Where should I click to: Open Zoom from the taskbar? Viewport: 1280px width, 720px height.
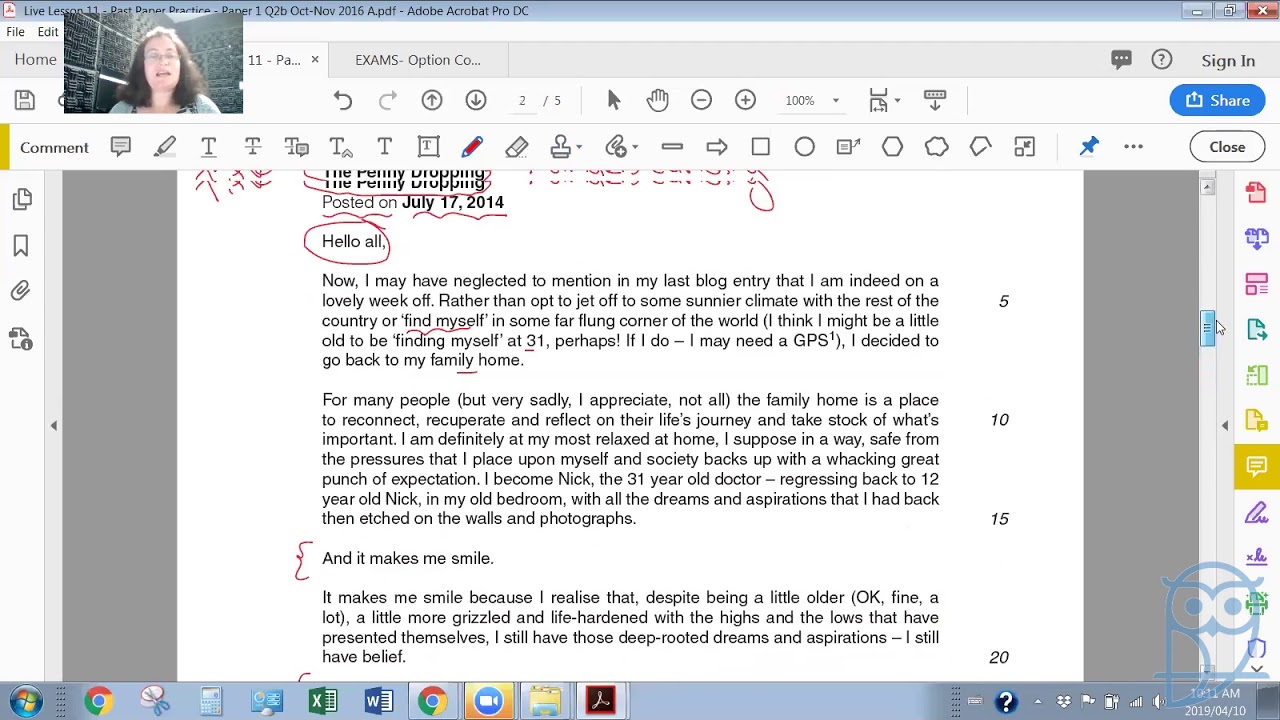(488, 701)
